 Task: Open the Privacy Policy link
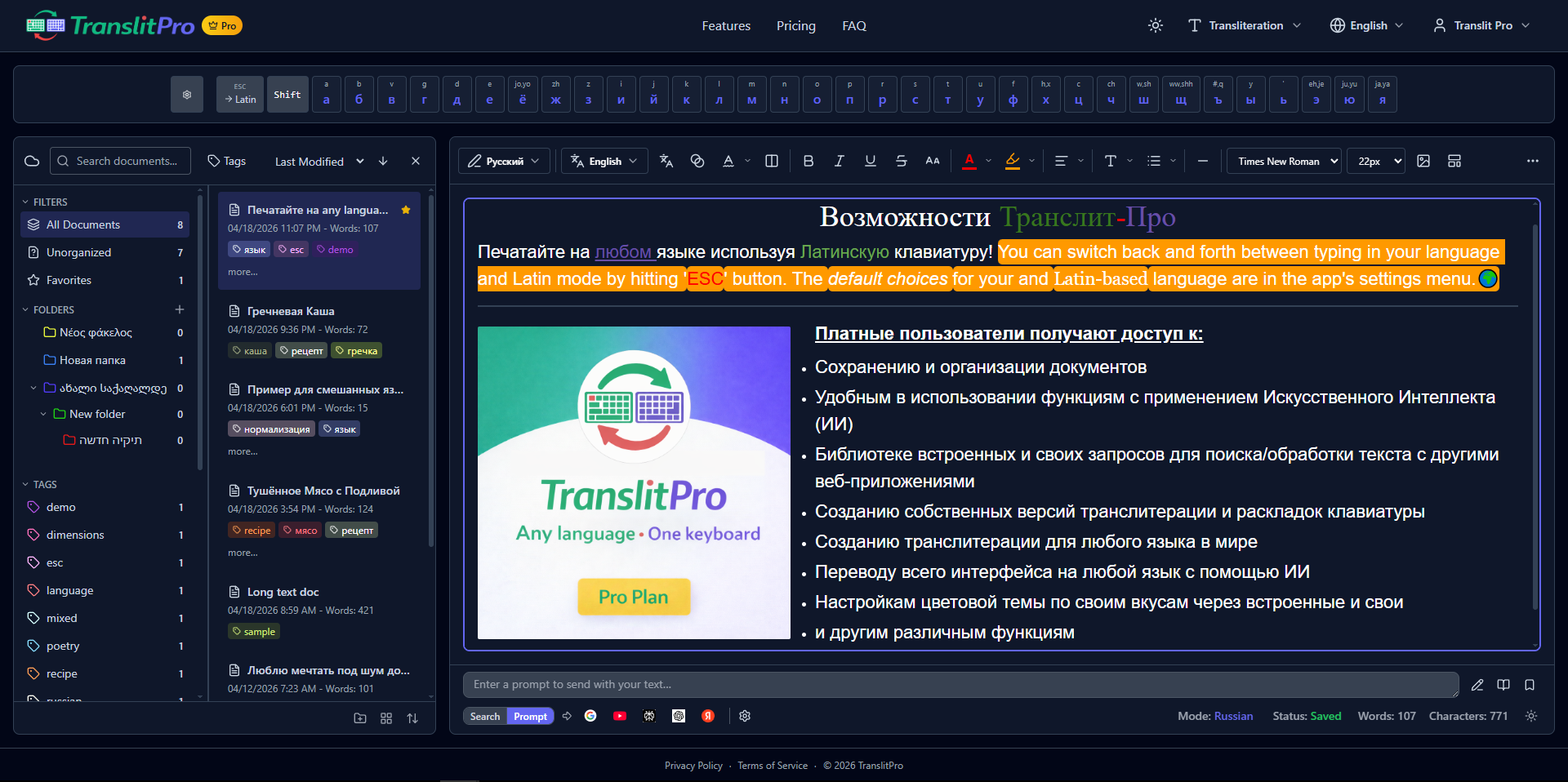693,766
